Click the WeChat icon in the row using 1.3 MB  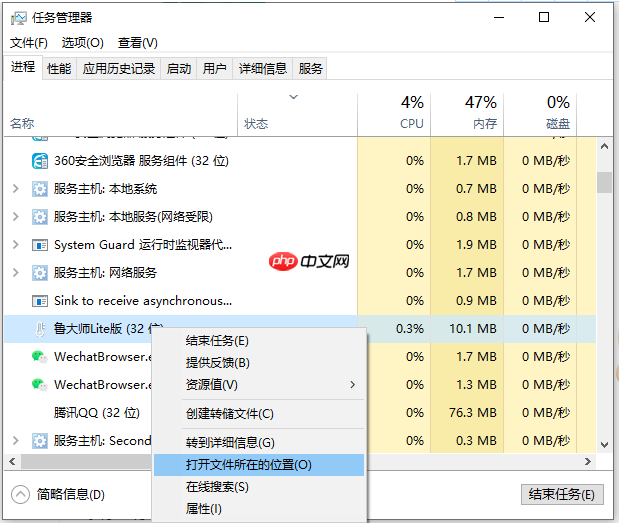(39, 385)
